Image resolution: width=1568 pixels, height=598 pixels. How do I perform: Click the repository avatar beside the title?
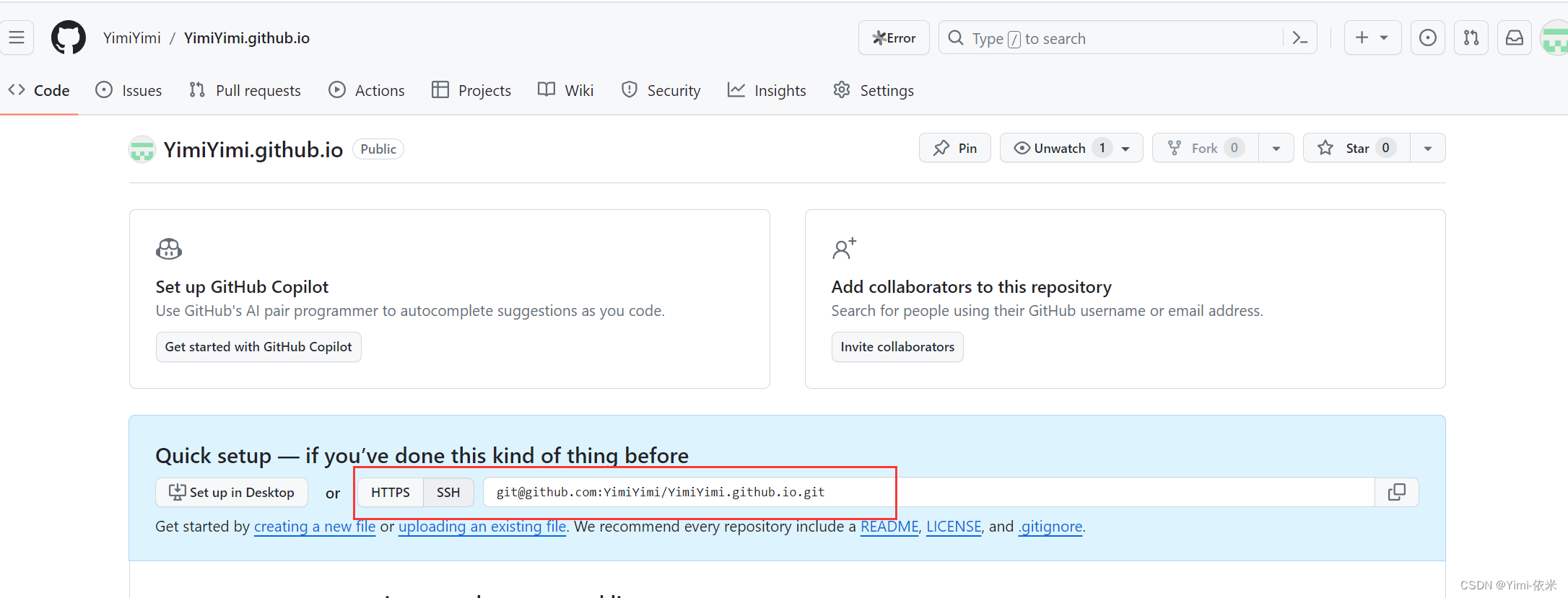[x=142, y=149]
